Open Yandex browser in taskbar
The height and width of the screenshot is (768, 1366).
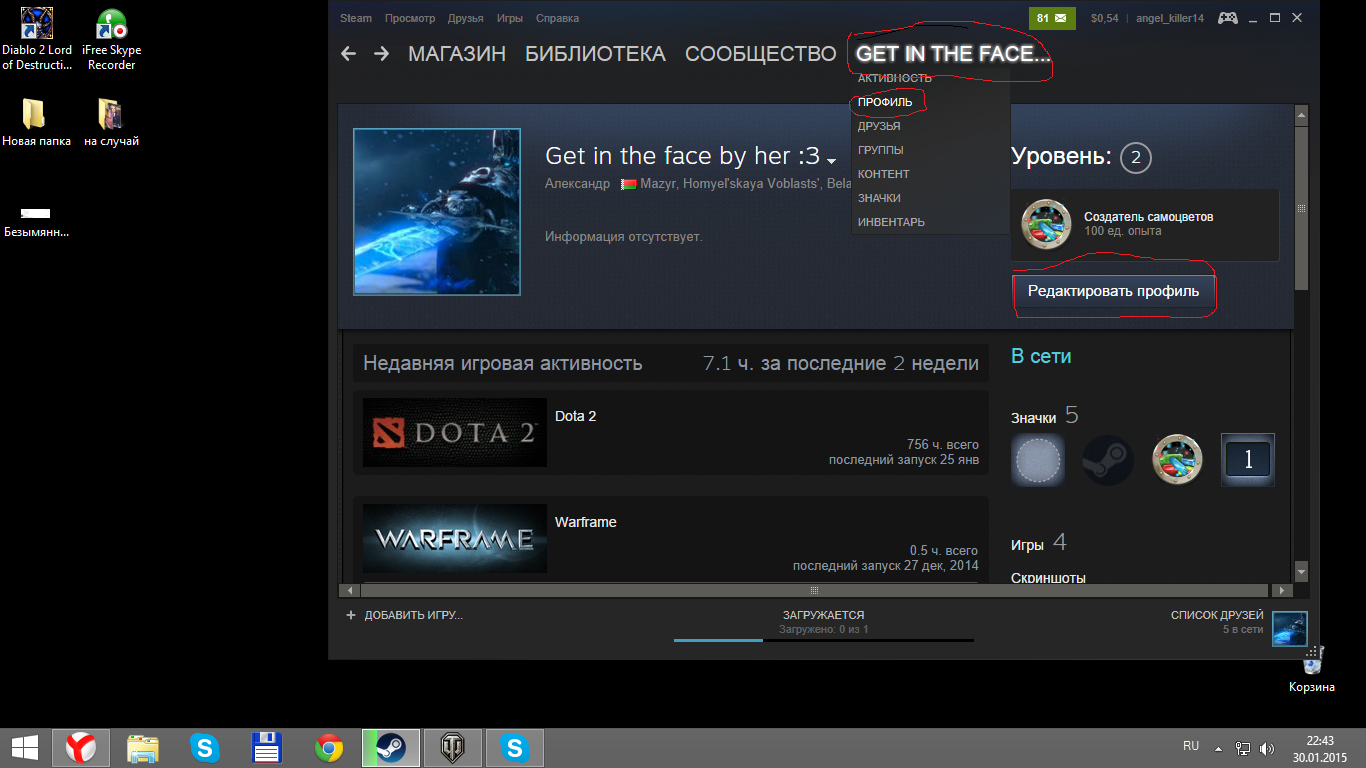click(x=81, y=747)
